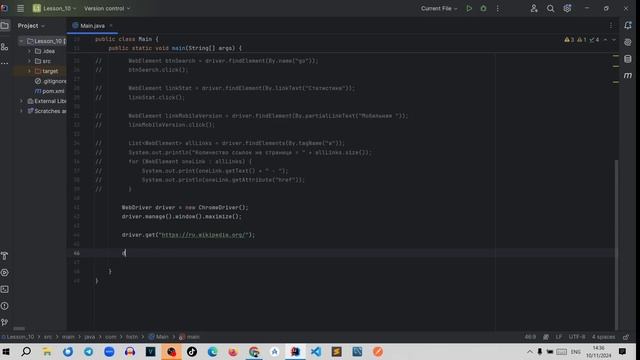Screen dimensions: 640x360
Task: Open the Maven tool window icon
Action: click(x=628, y=76)
